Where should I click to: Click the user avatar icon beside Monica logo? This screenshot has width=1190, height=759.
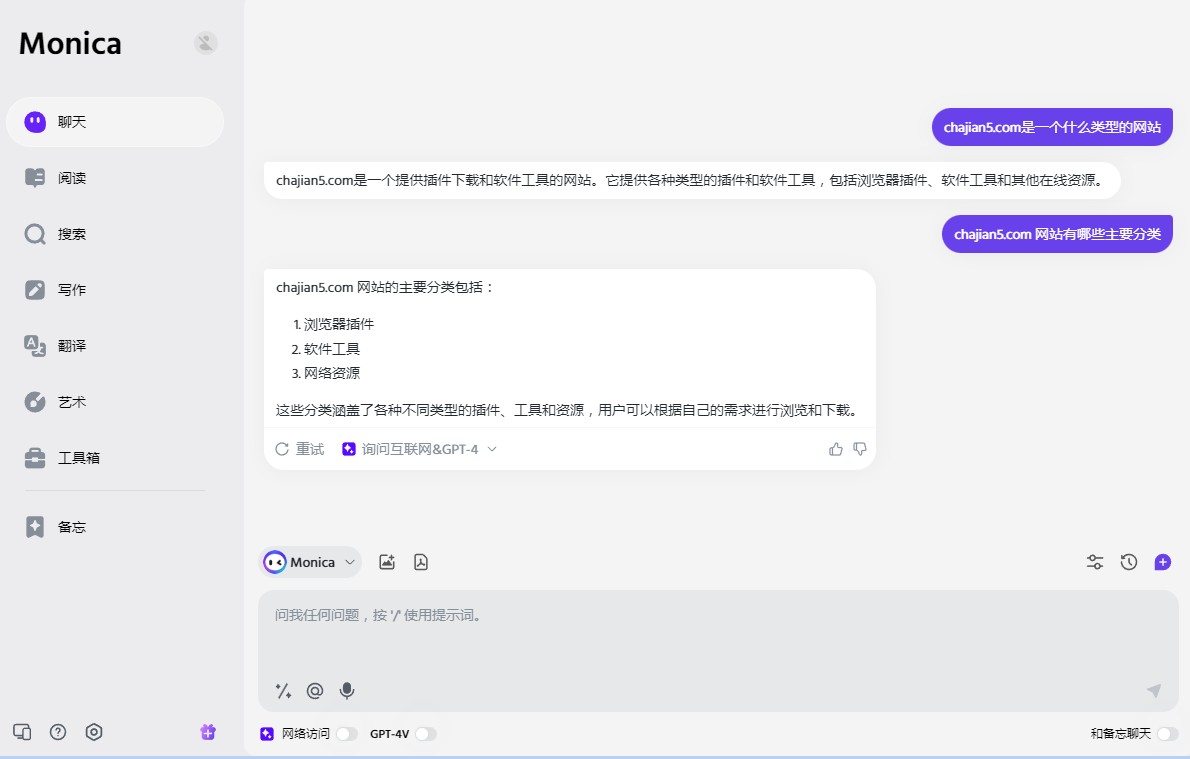click(206, 43)
